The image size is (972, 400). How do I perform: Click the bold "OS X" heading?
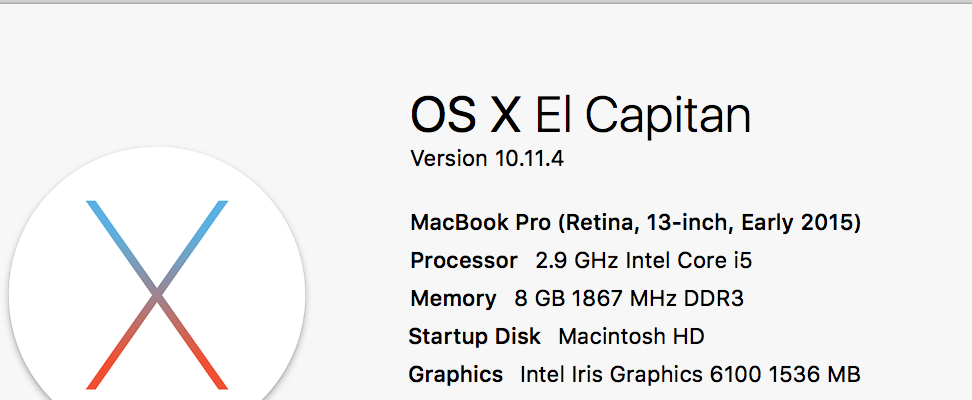[465, 116]
